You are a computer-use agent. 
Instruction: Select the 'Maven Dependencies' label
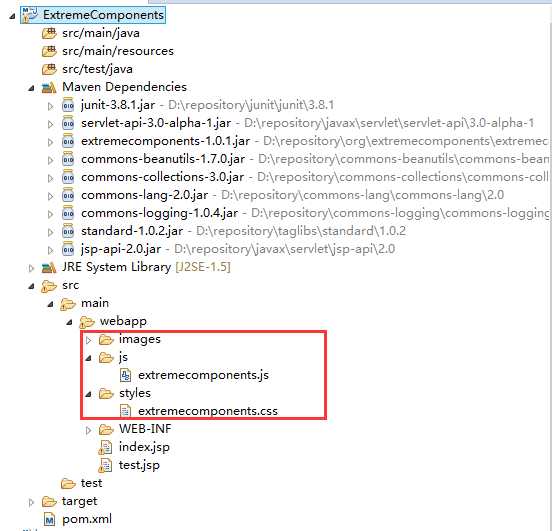click(125, 87)
